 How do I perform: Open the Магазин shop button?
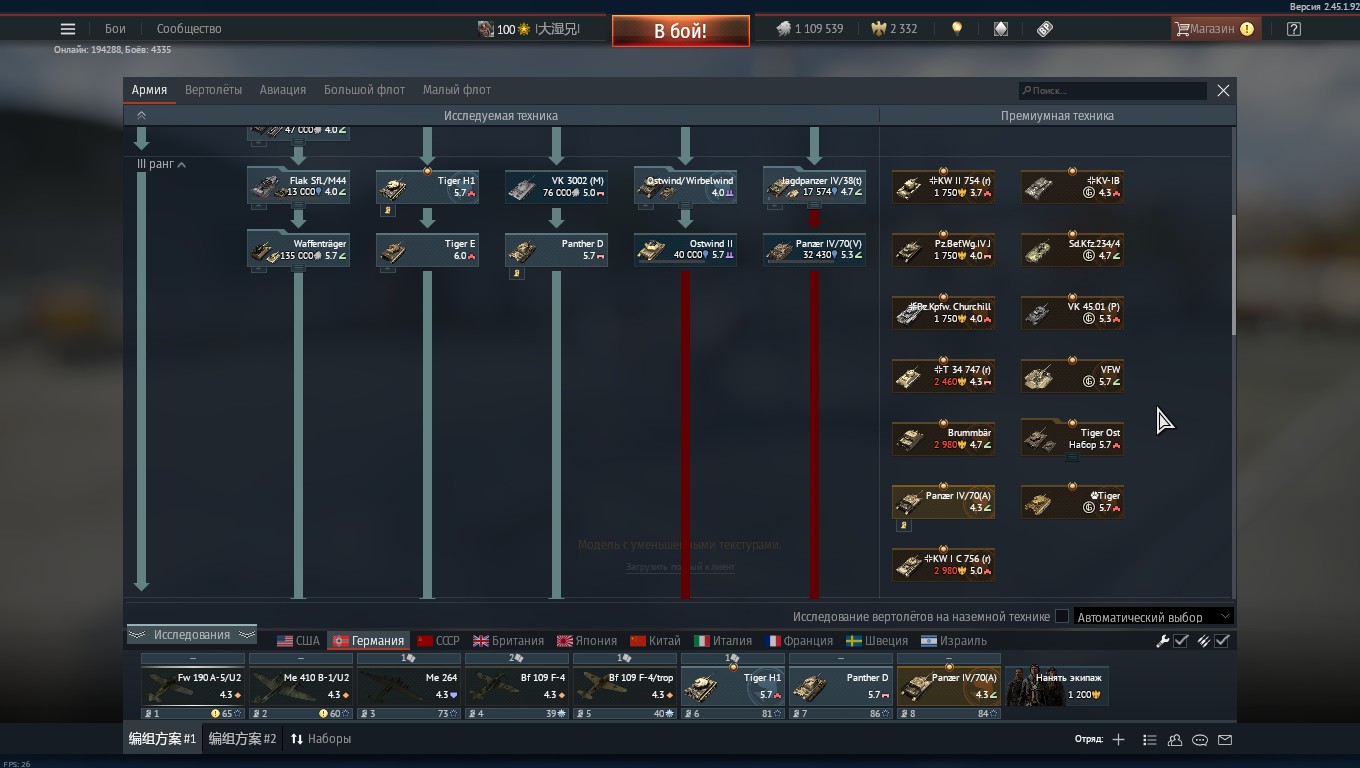click(1214, 29)
